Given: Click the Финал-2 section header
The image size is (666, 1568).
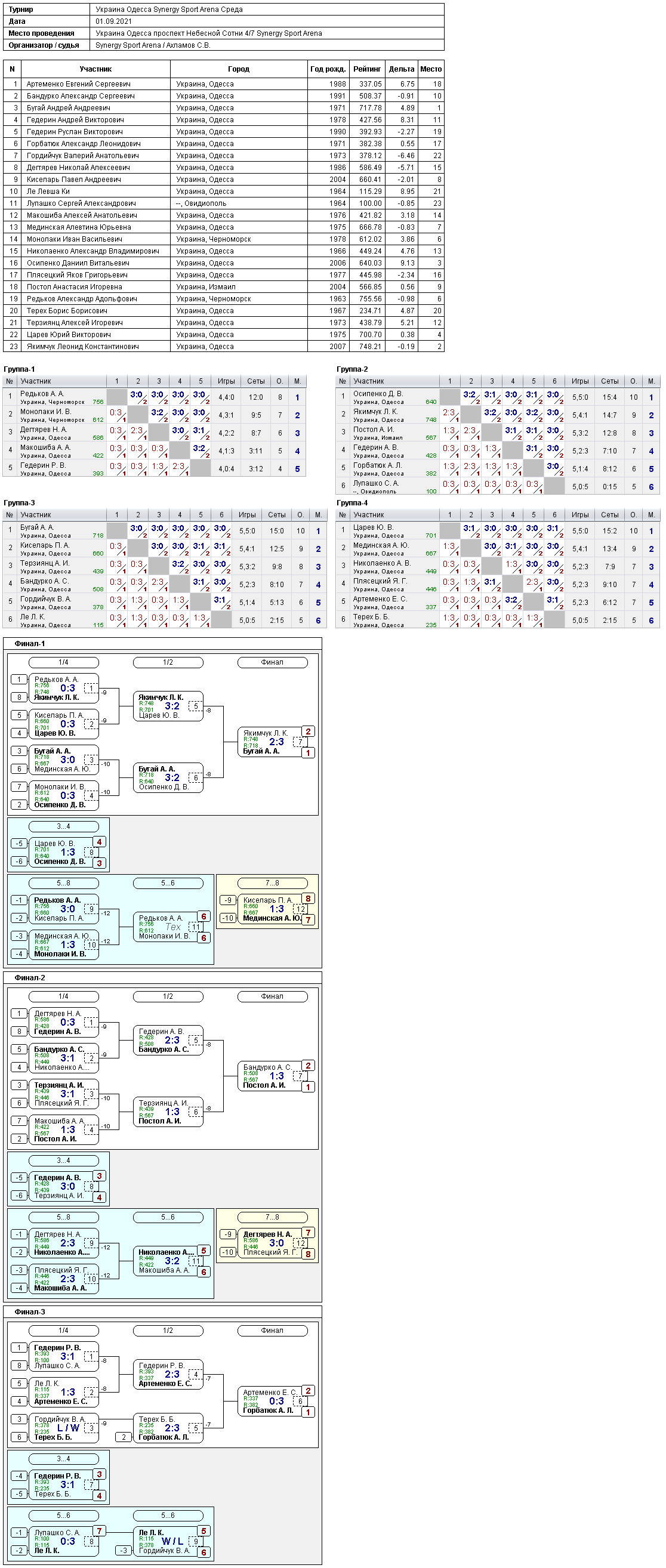Looking at the screenshot, I should 30,977.
